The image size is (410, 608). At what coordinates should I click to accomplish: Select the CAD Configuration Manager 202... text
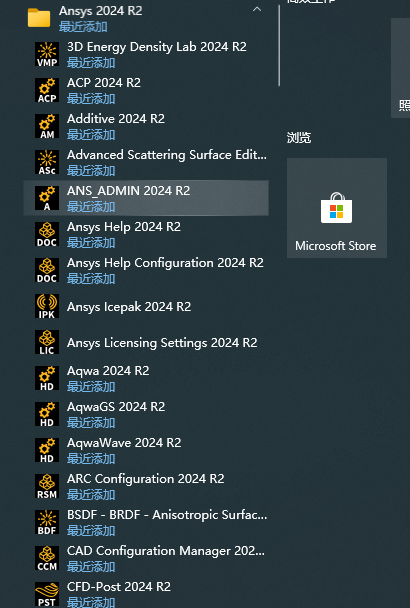pyautogui.click(x=166, y=551)
